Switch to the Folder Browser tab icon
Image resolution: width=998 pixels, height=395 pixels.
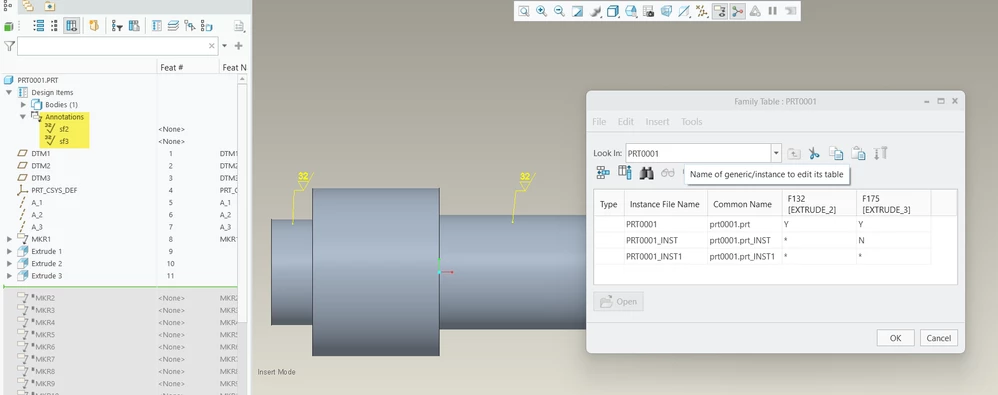coord(29,6)
